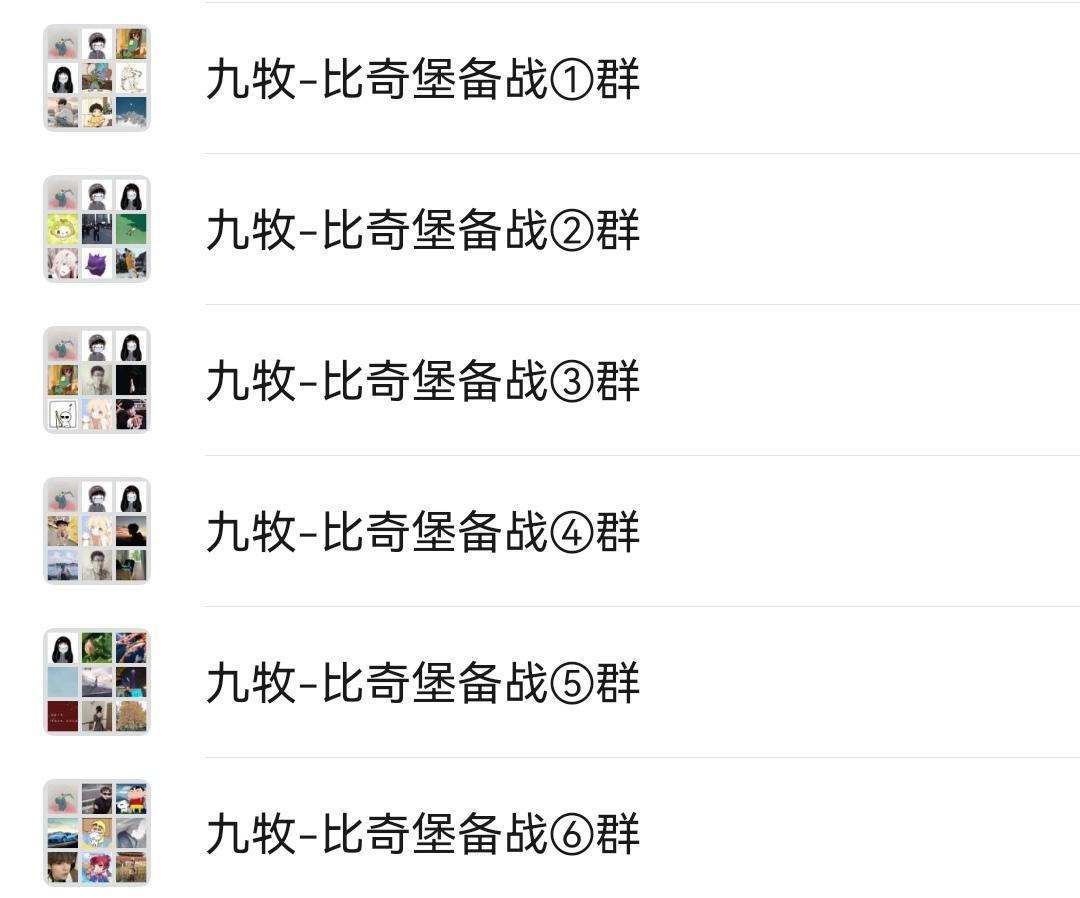Viewport: 1080px width, 898px height.
Task: Click the dark red tile in ⑤群 avatar
Action: tap(63, 716)
